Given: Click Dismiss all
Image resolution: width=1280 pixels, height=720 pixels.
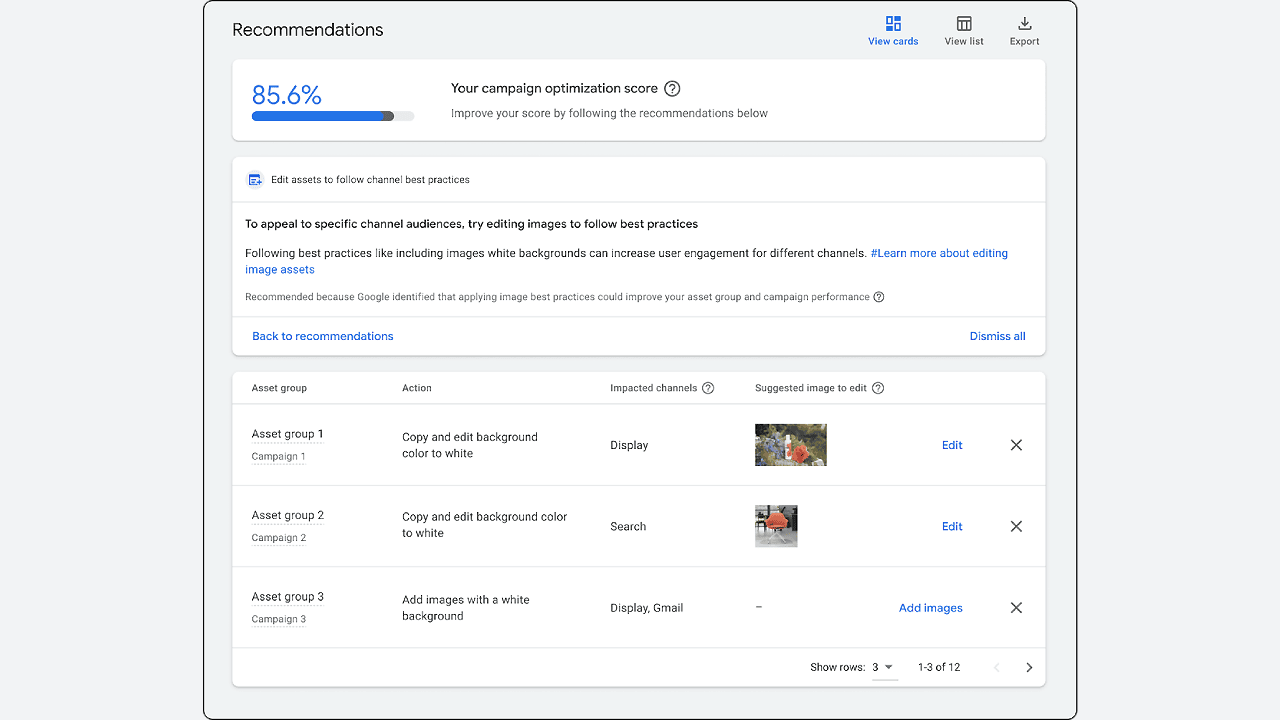Looking at the screenshot, I should (x=997, y=336).
